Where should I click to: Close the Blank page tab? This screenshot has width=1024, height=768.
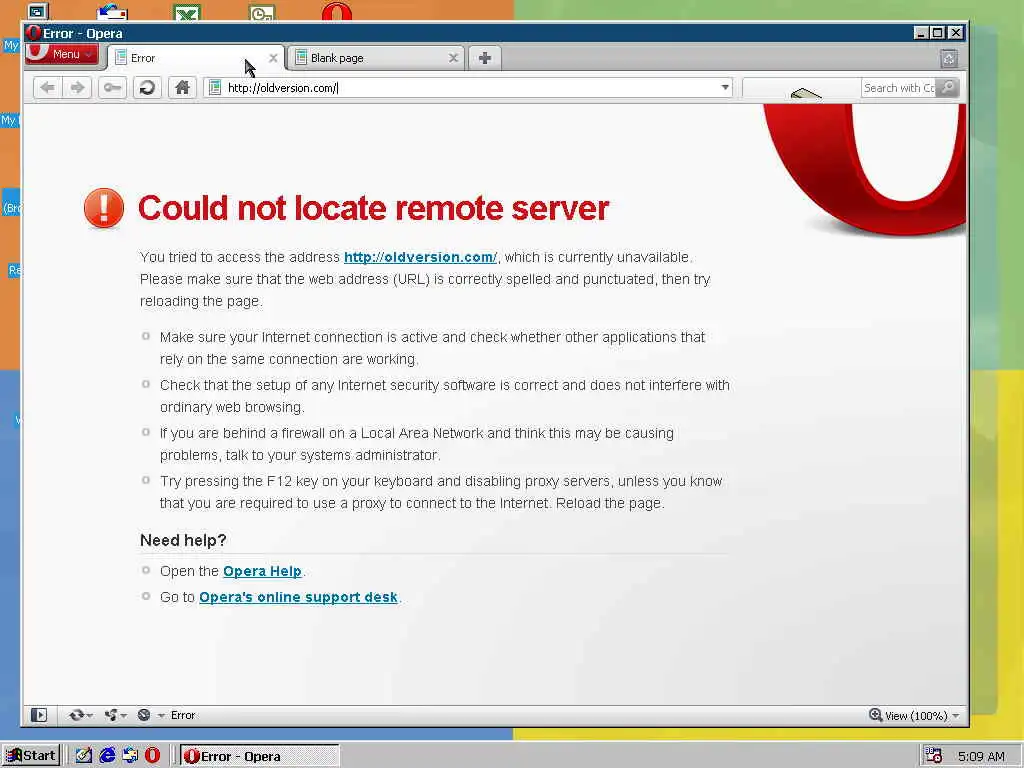pos(453,58)
